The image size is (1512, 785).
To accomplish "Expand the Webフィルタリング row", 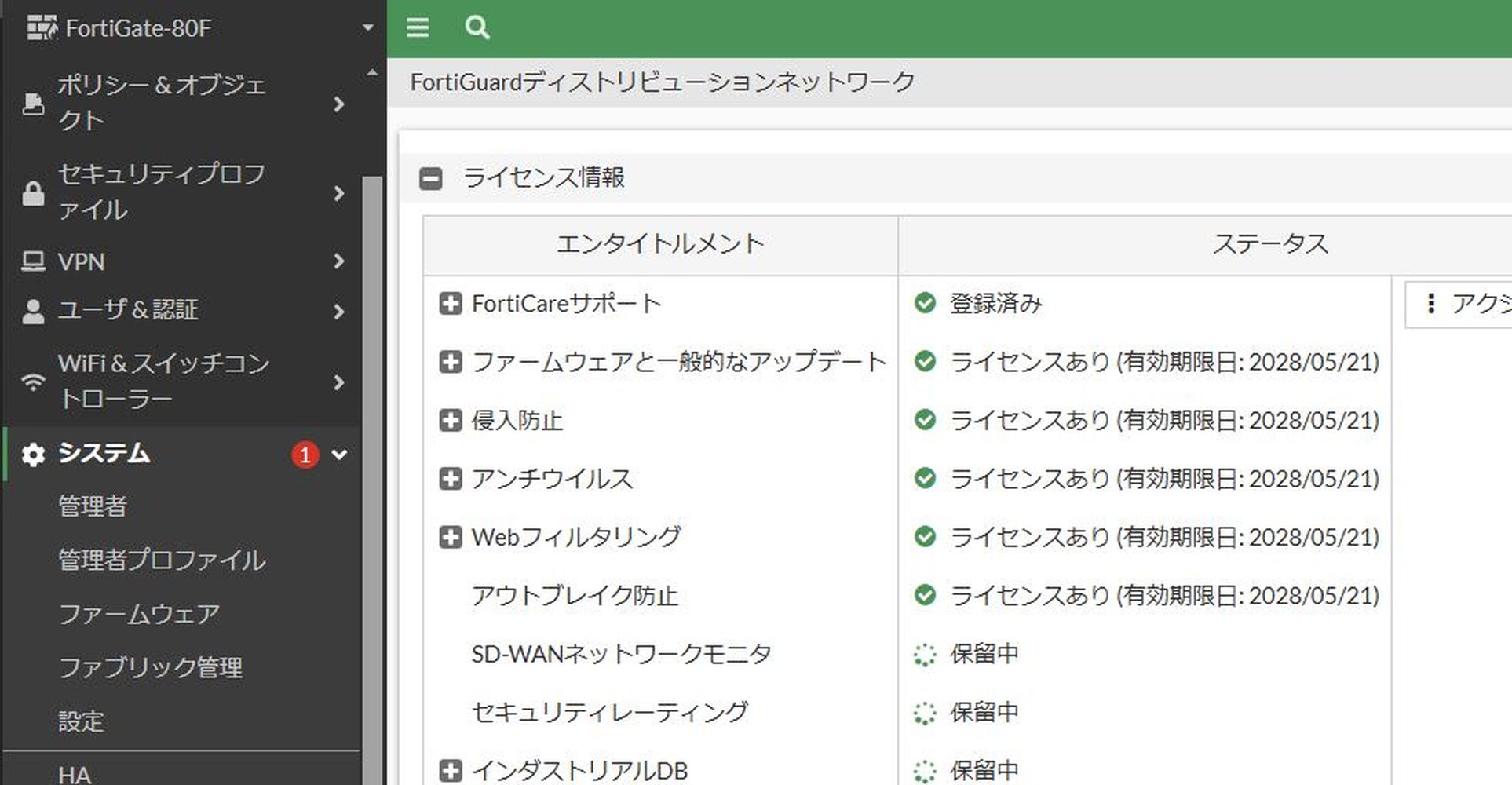I will pos(451,537).
